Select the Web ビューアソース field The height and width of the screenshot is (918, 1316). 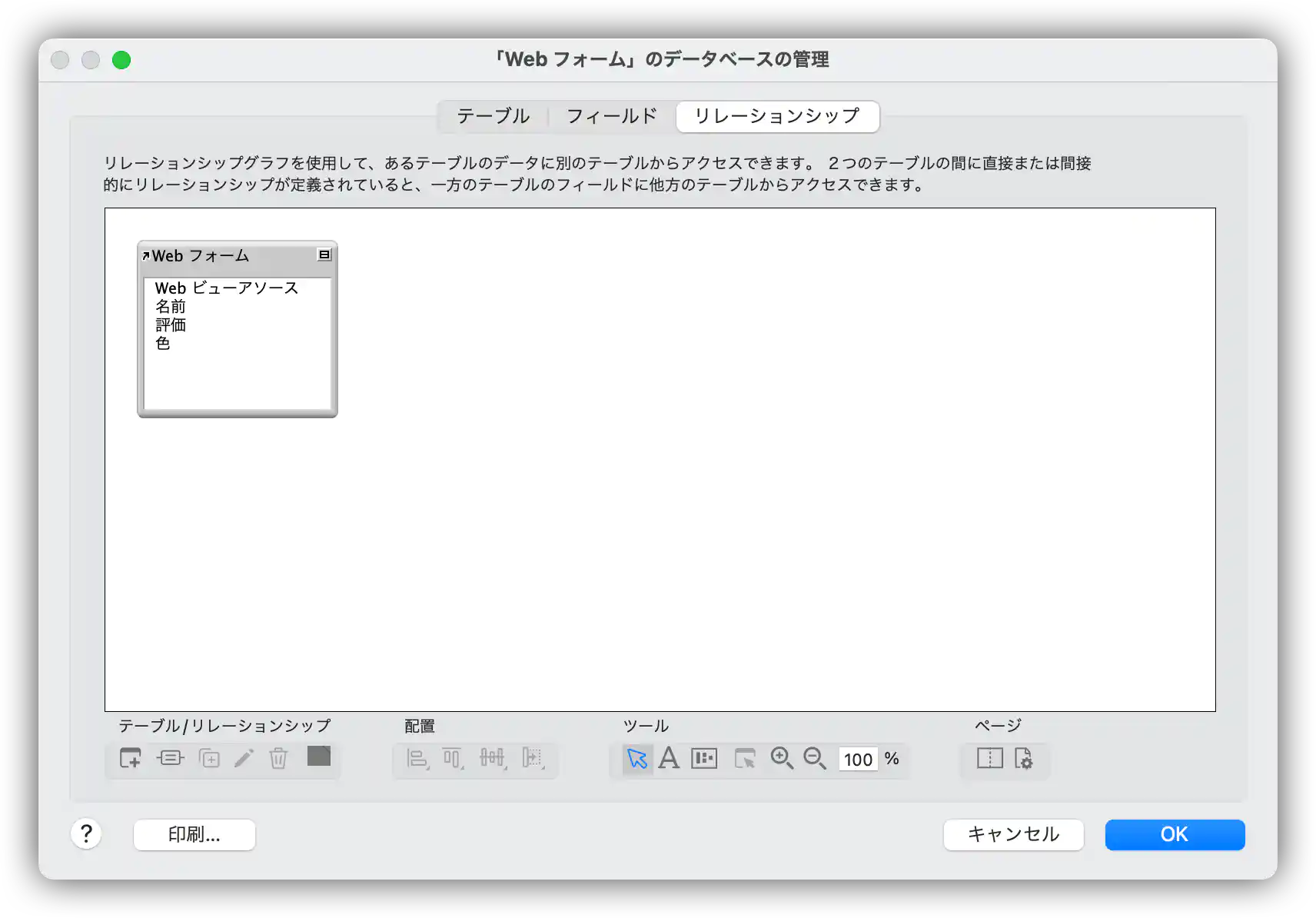227,288
